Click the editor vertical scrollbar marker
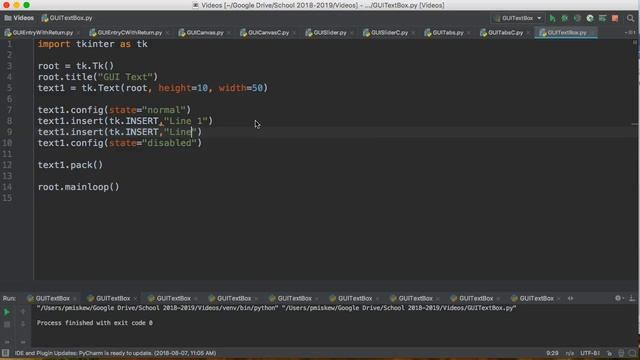Viewport: 640px width, 360px height. [x=635, y=124]
